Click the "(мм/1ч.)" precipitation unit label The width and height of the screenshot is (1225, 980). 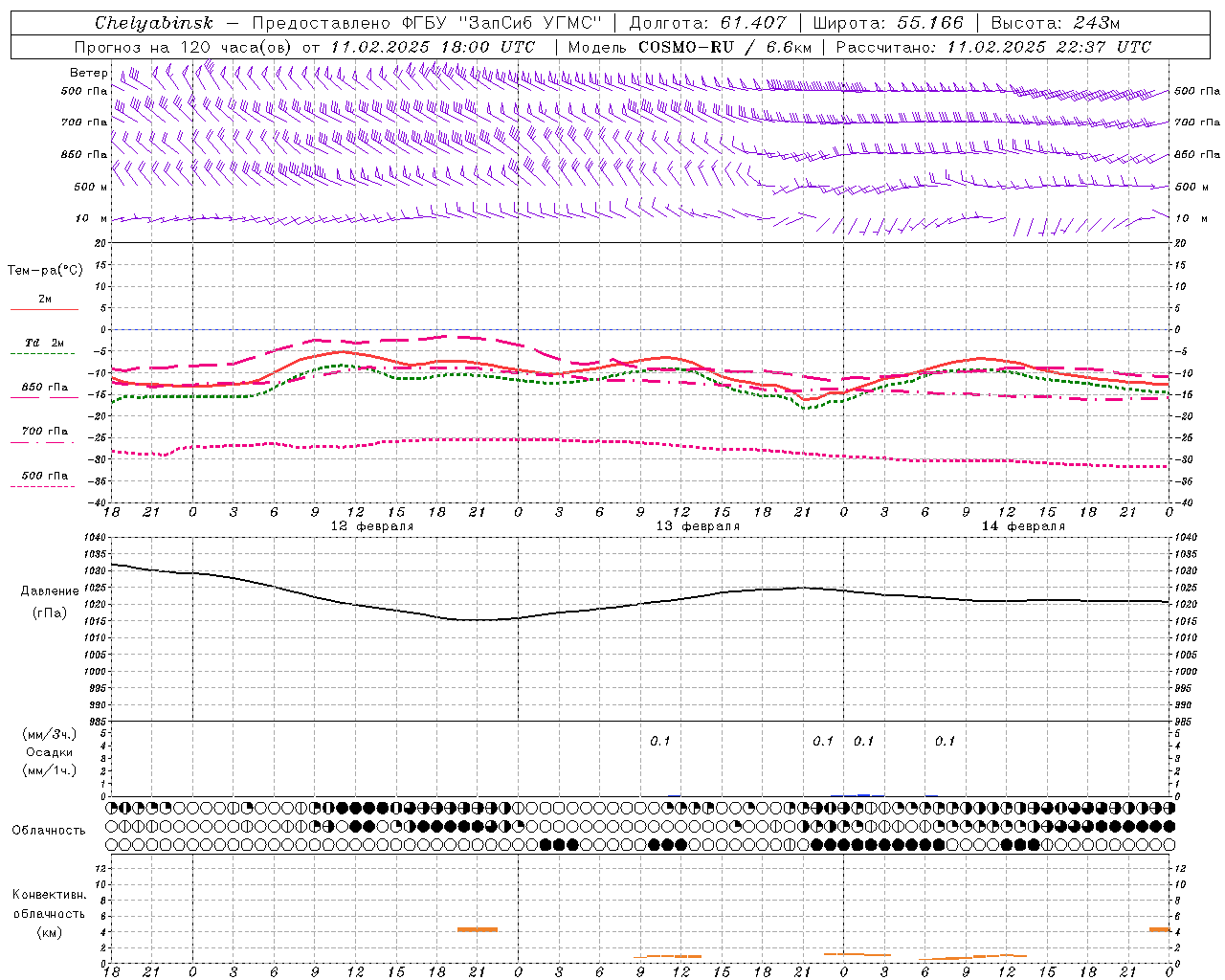tap(50, 770)
